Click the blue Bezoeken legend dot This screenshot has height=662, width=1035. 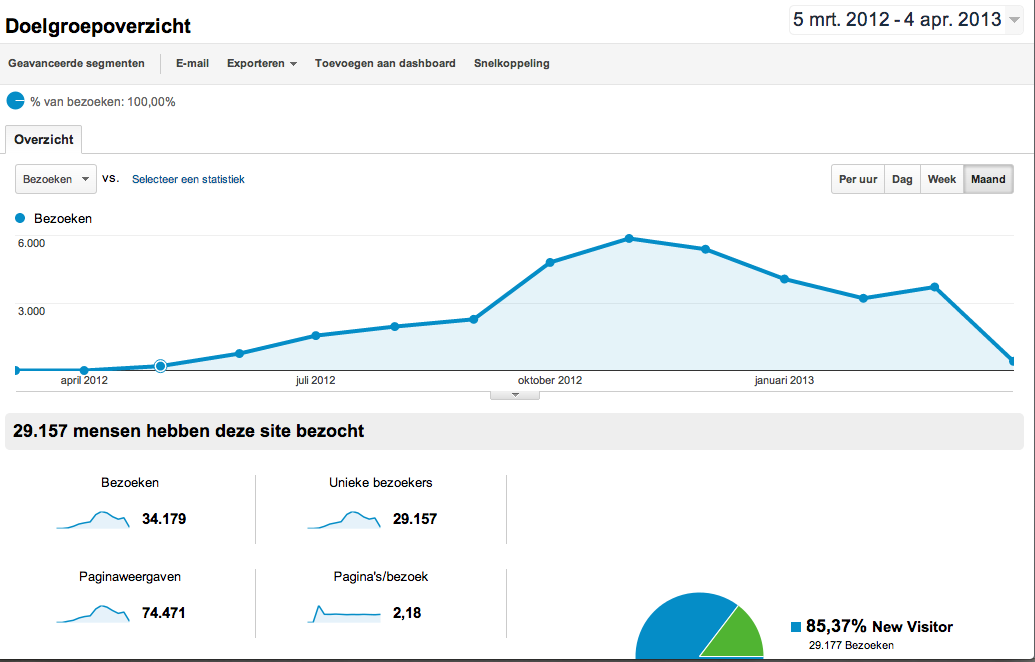pyautogui.click(x=20, y=218)
